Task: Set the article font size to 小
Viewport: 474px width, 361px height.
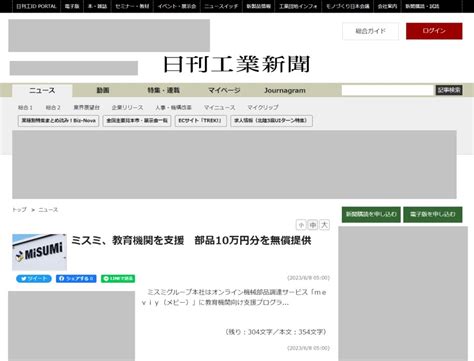Action: [301, 225]
